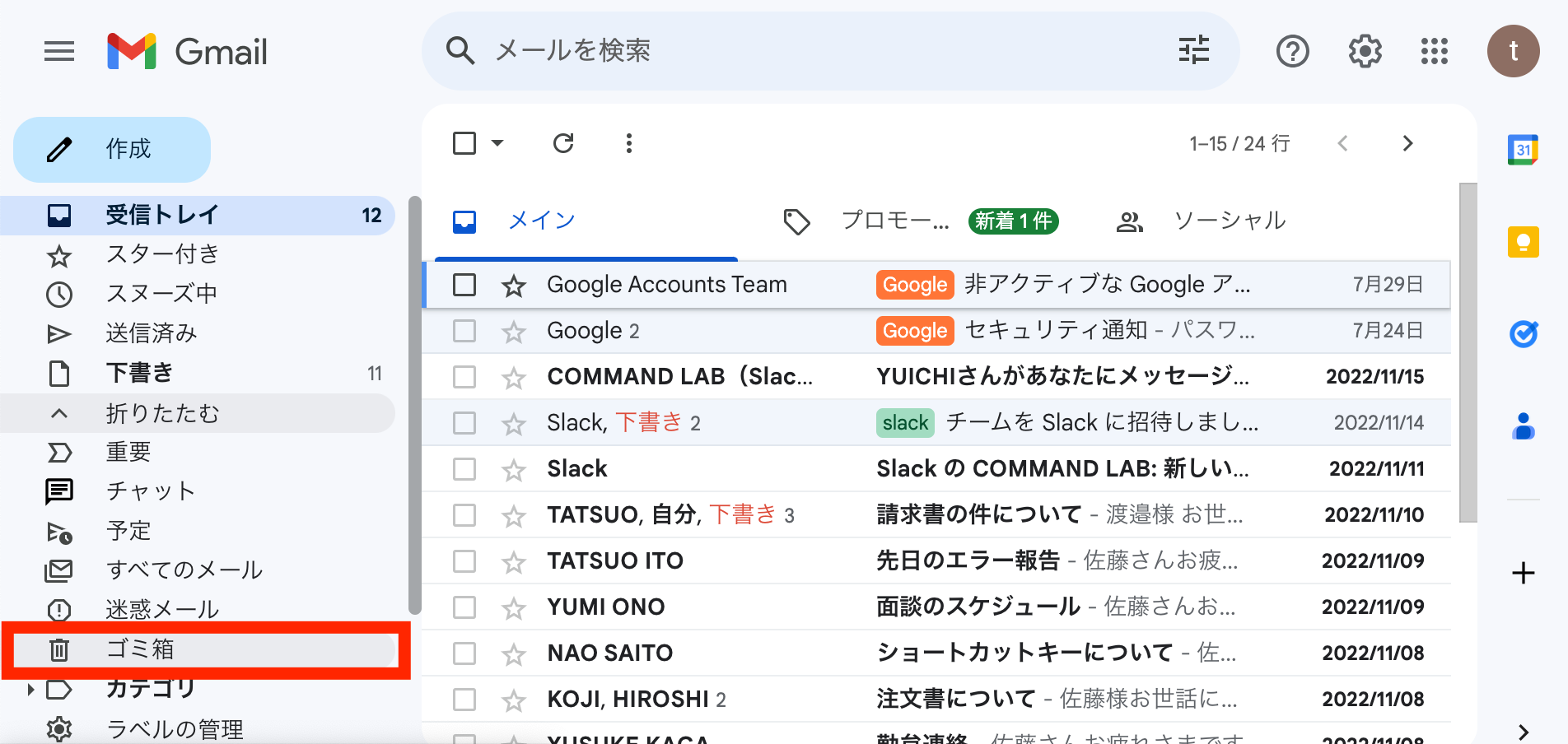Open the ショートカットキーについて email
Image resolution: width=1568 pixels, height=744 pixels.
pyautogui.click(x=936, y=653)
